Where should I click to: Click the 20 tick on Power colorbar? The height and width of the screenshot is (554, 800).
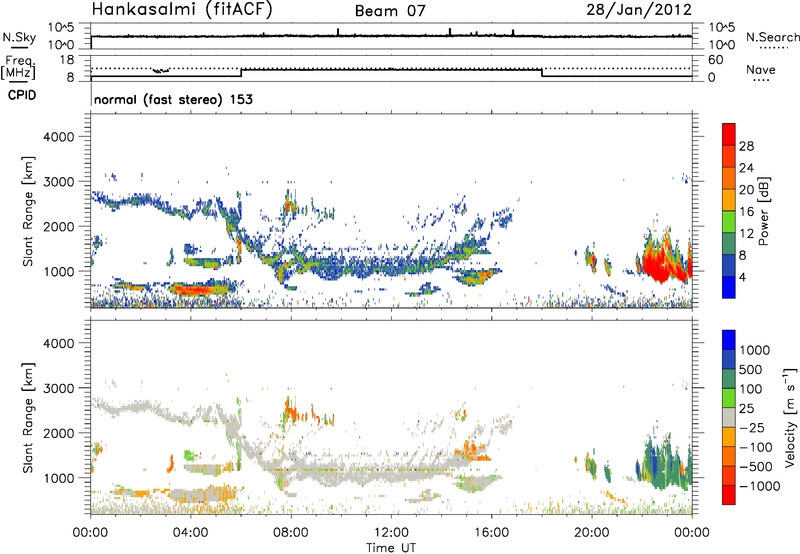coord(746,190)
